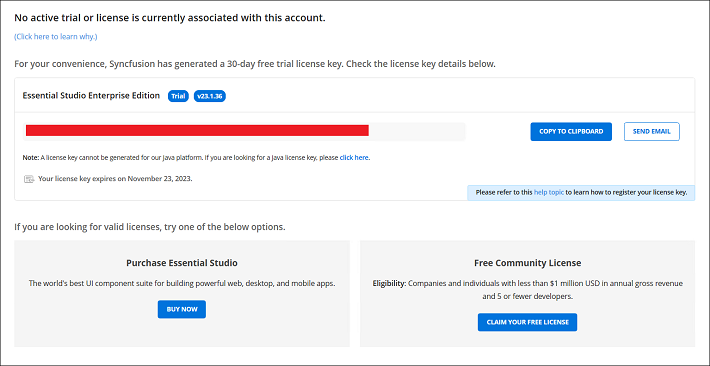Click the Java platform note text
This screenshot has height=366, width=710.
coord(196,158)
